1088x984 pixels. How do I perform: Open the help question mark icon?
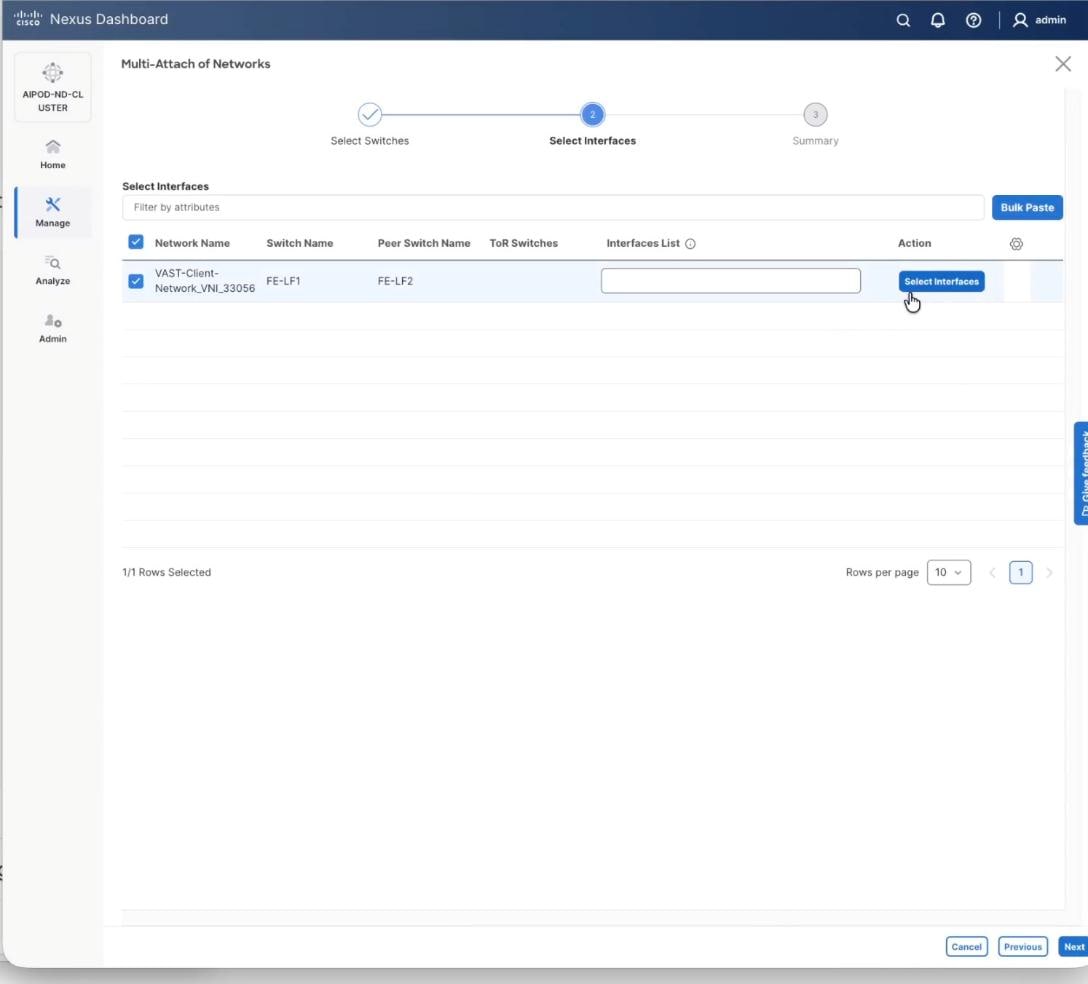coord(973,20)
